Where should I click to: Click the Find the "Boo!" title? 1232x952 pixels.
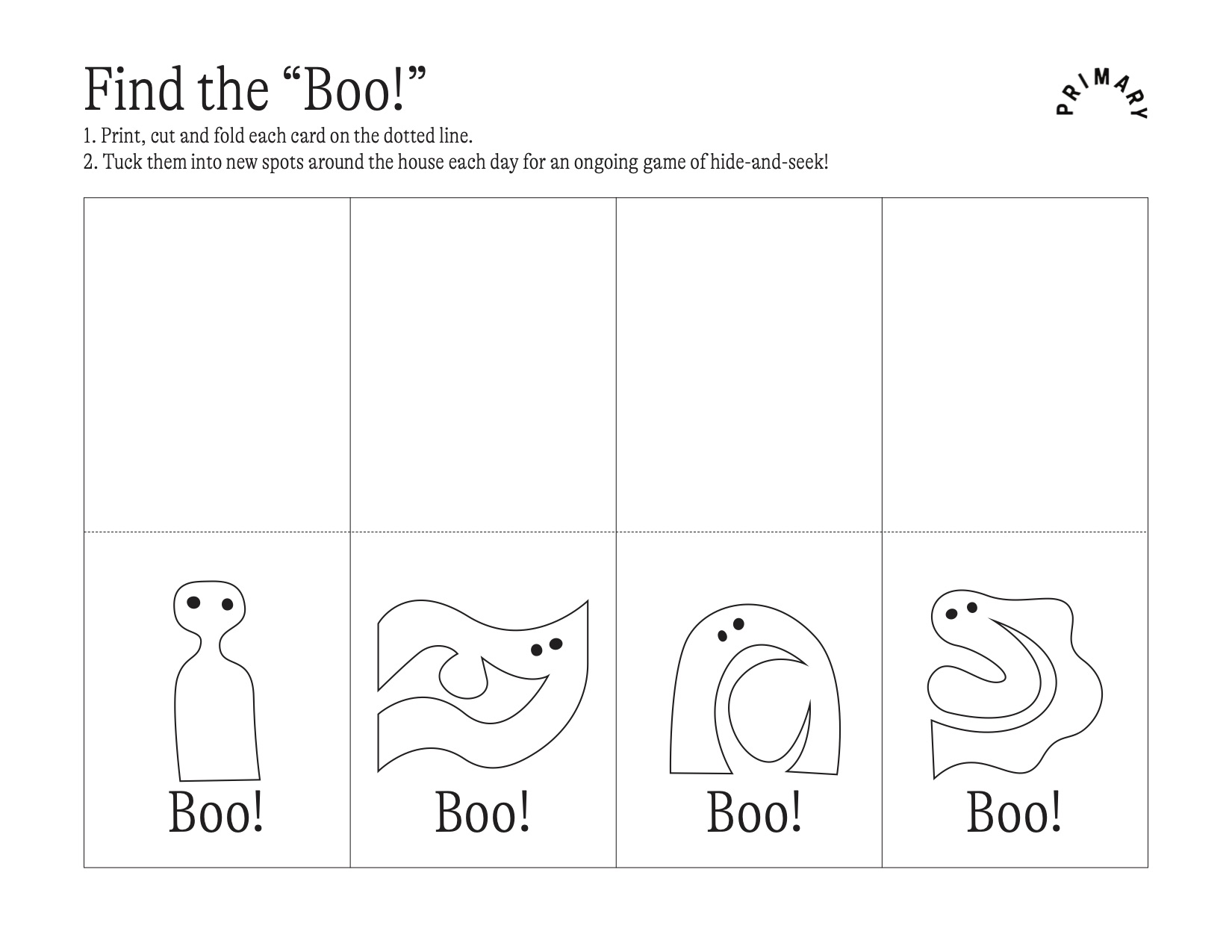click(255, 88)
